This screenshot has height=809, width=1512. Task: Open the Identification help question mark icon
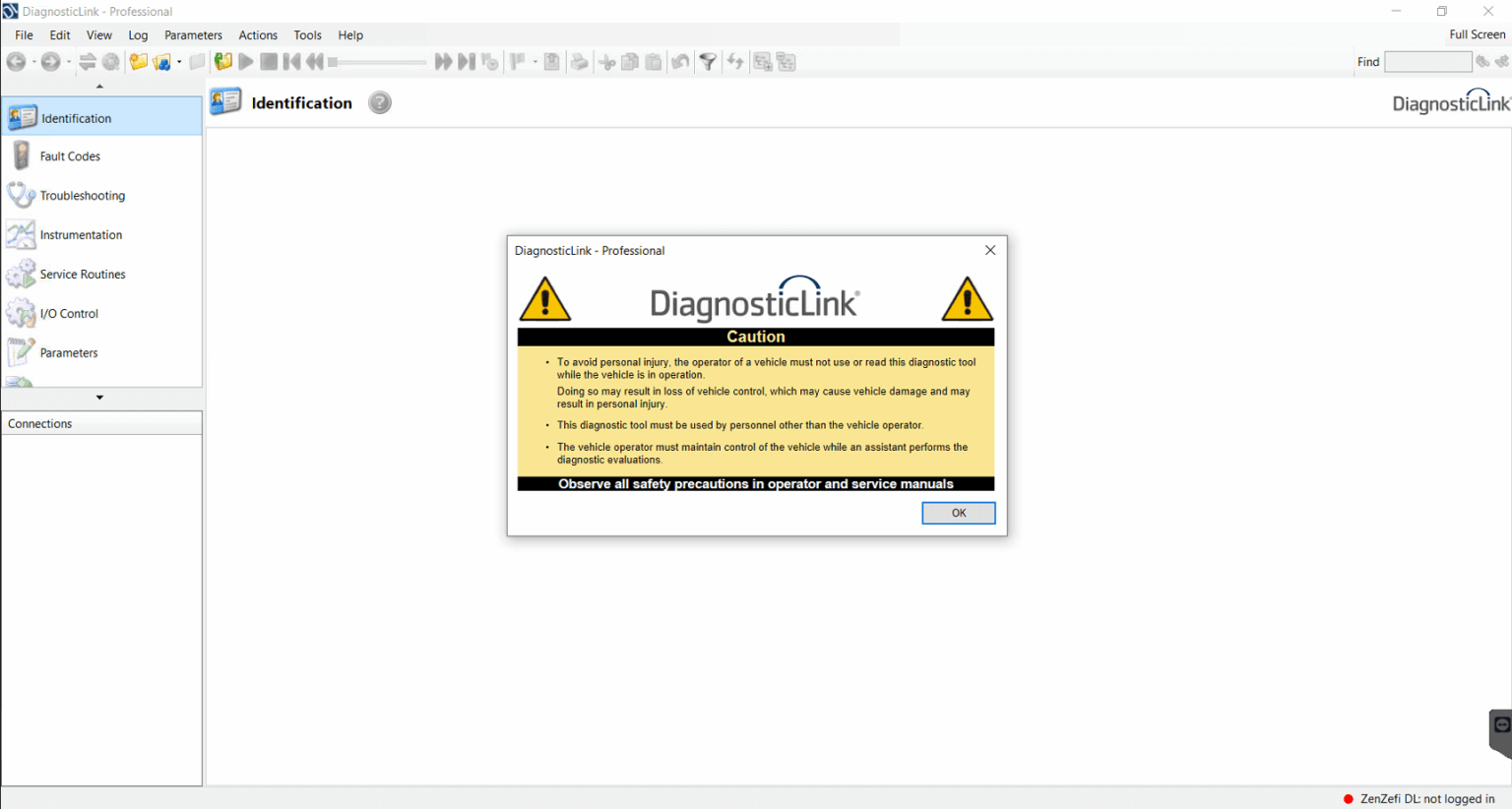click(x=380, y=101)
